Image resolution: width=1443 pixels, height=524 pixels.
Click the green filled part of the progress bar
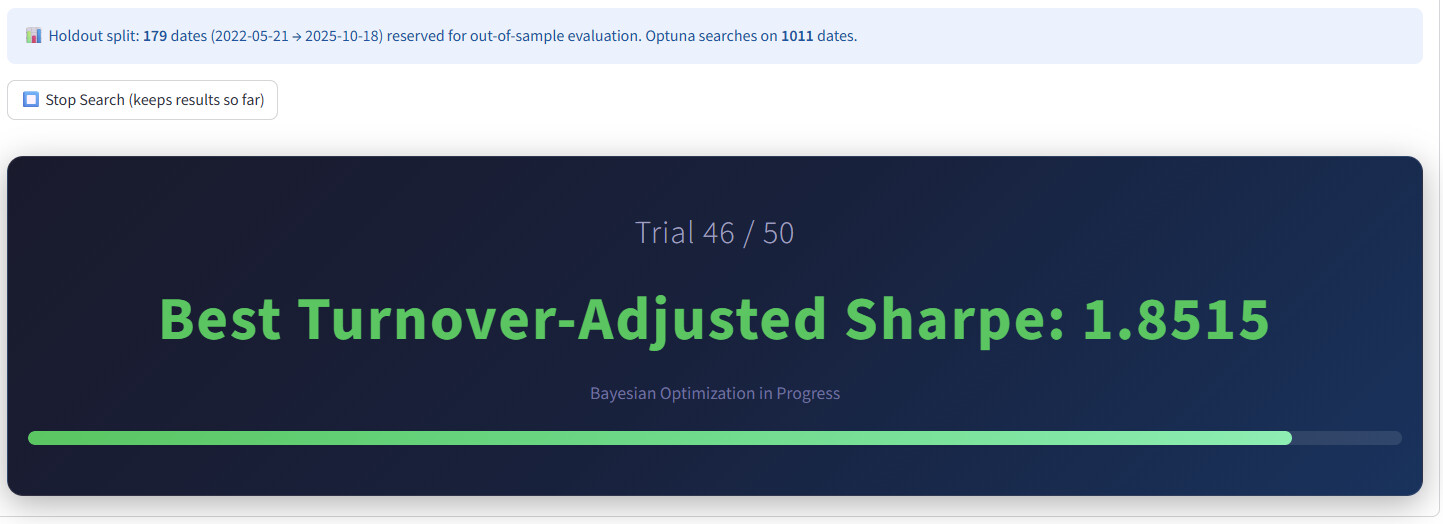click(x=600, y=438)
